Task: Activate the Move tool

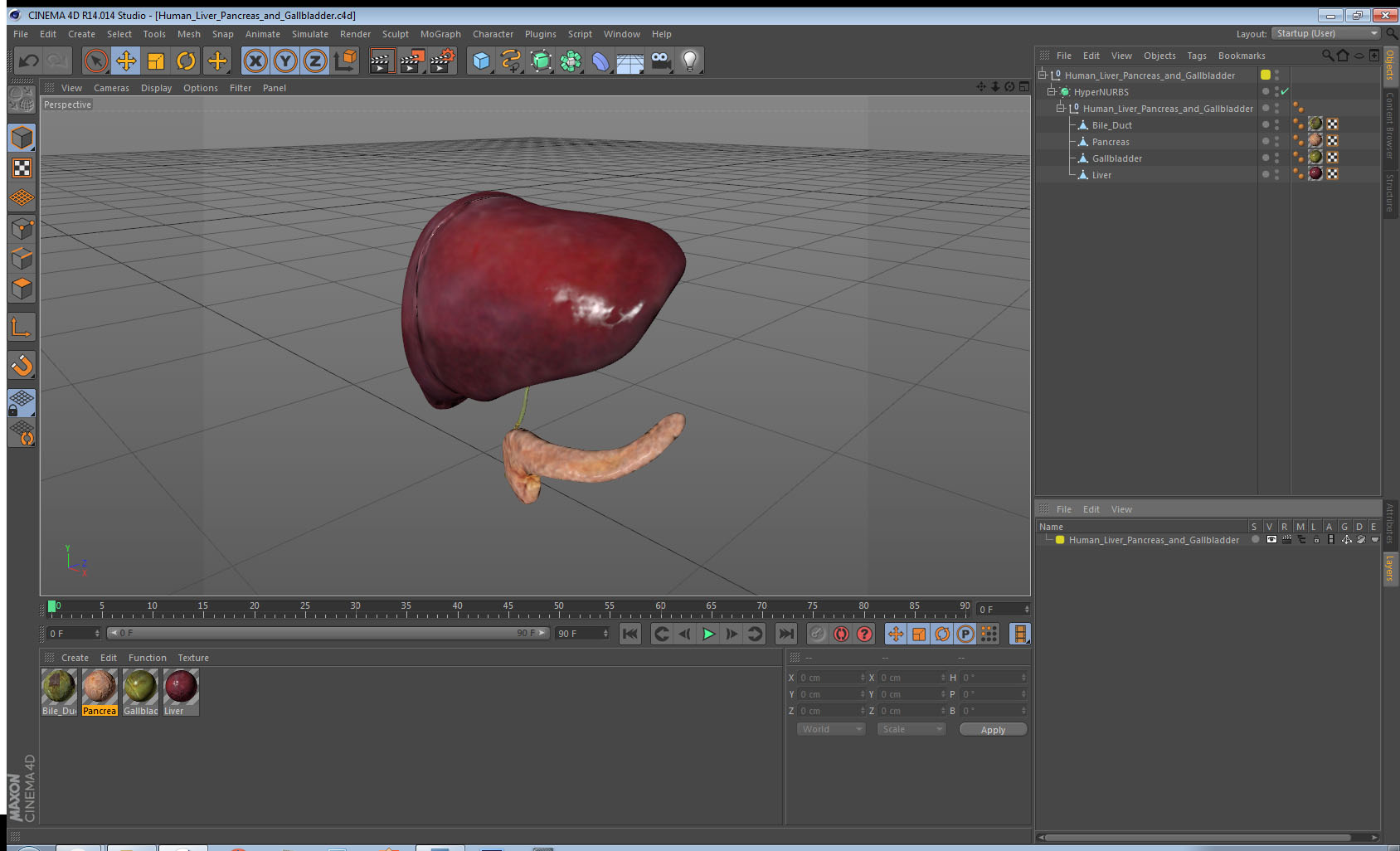Action: pyautogui.click(x=126, y=61)
